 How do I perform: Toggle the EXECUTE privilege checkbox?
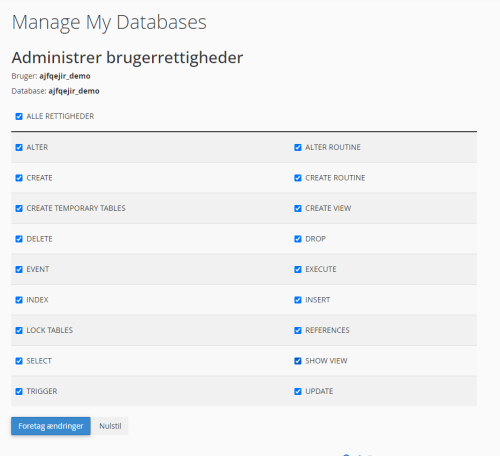pyautogui.click(x=298, y=269)
